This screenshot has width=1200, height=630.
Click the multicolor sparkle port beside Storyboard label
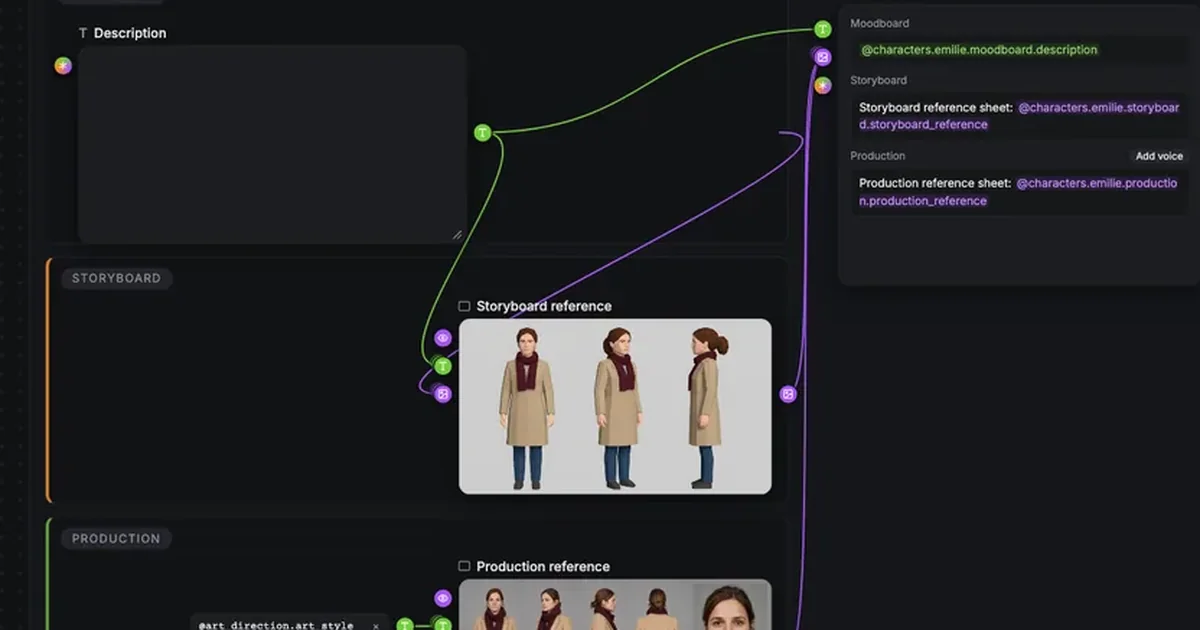[x=822, y=85]
